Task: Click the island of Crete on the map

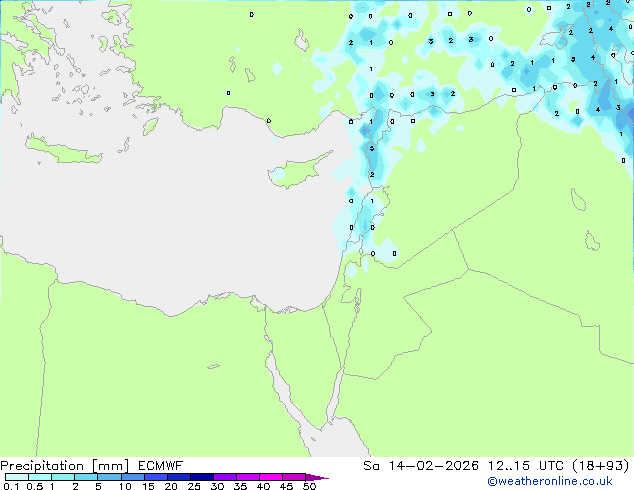Action: pyautogui.click(x=63, y=150)
